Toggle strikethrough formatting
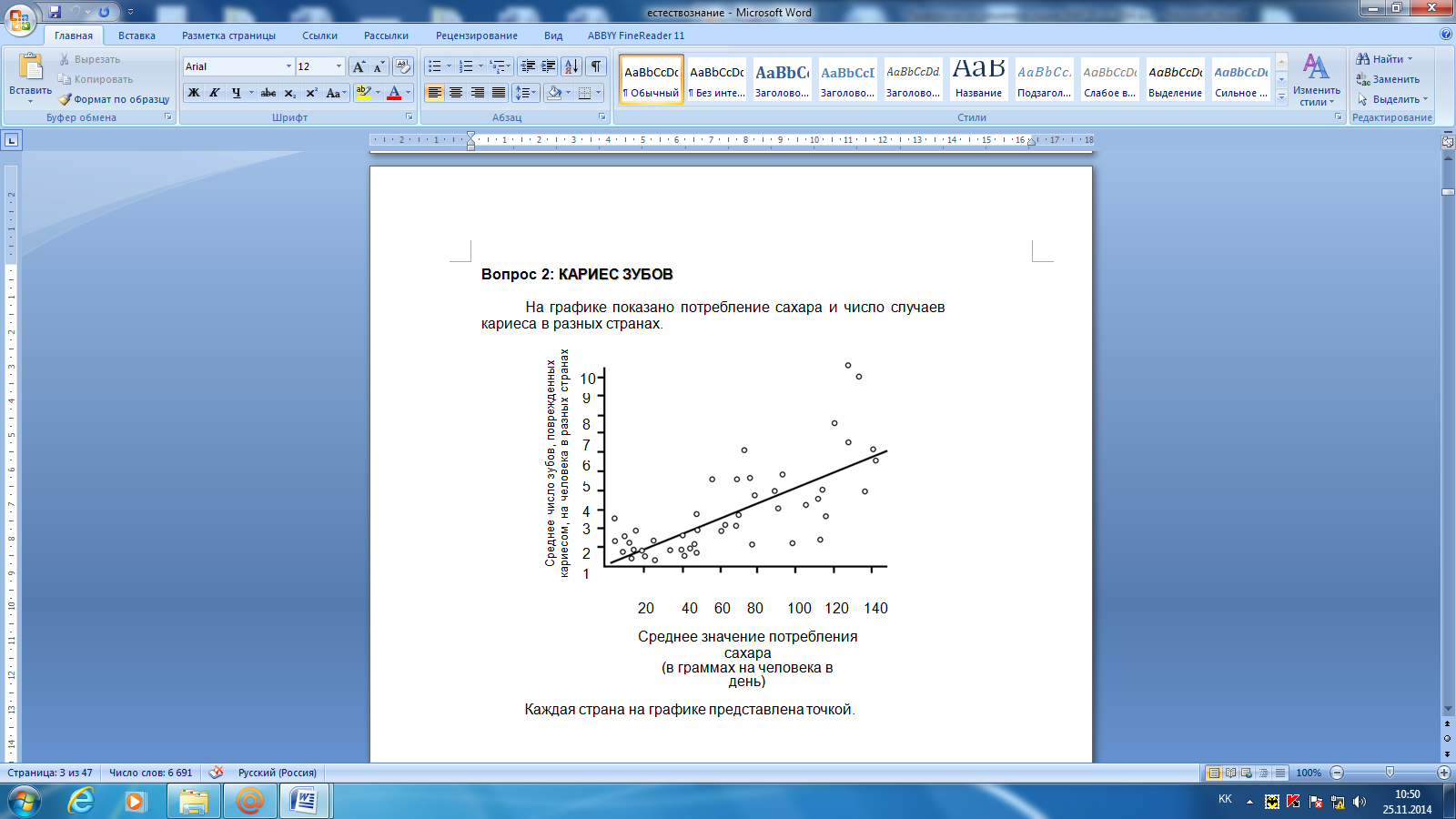This screenshot has width=1456, height=819. coord(268,93)
